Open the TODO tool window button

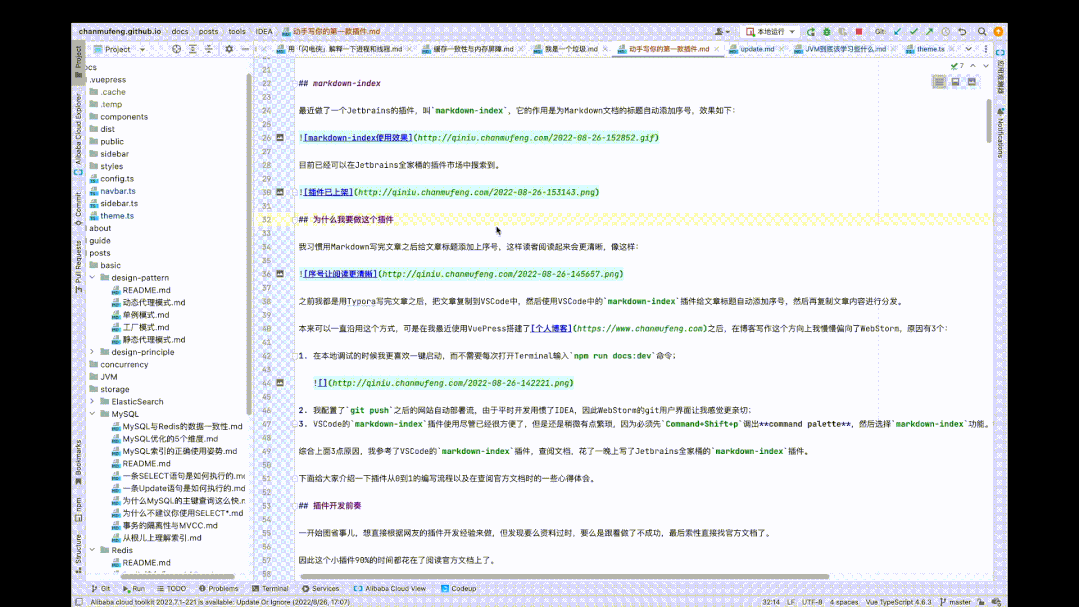[x=176, y=589]
